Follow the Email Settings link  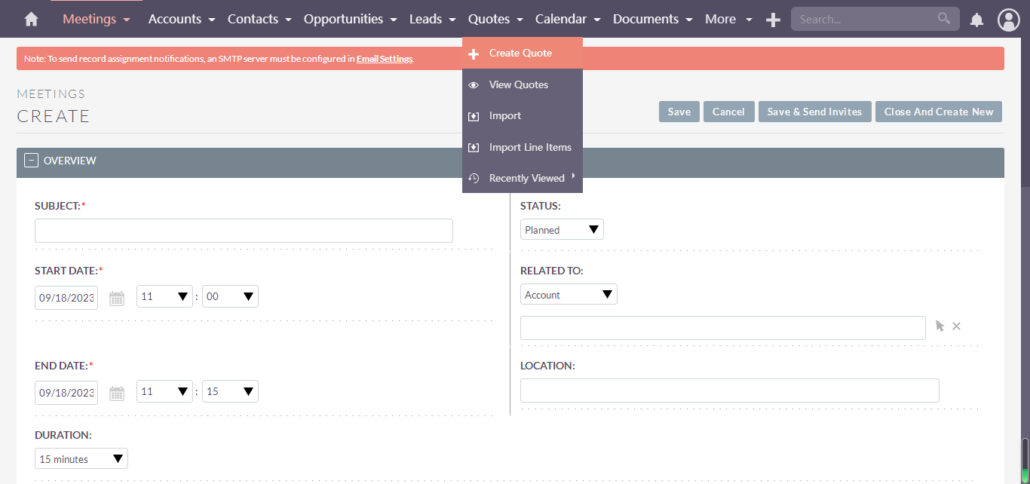(x=384, y=59)
